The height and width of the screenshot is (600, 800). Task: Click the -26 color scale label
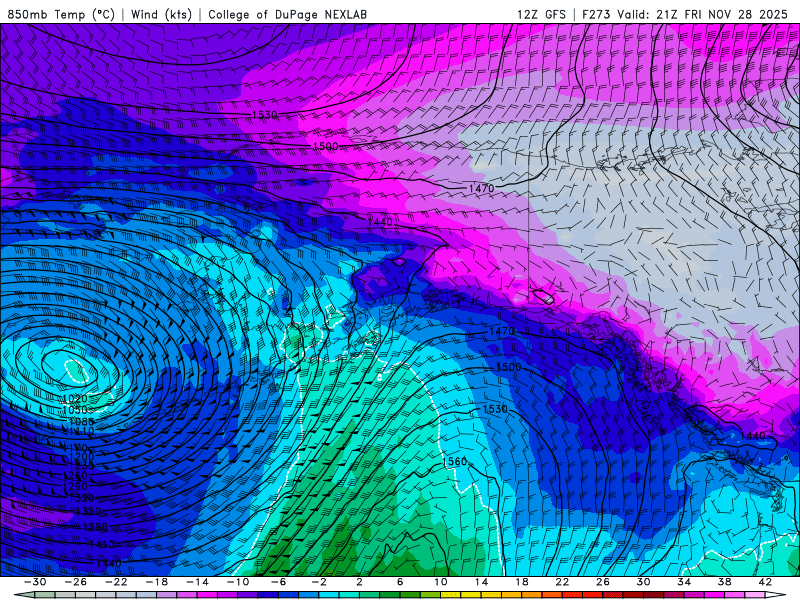point(76,582)
